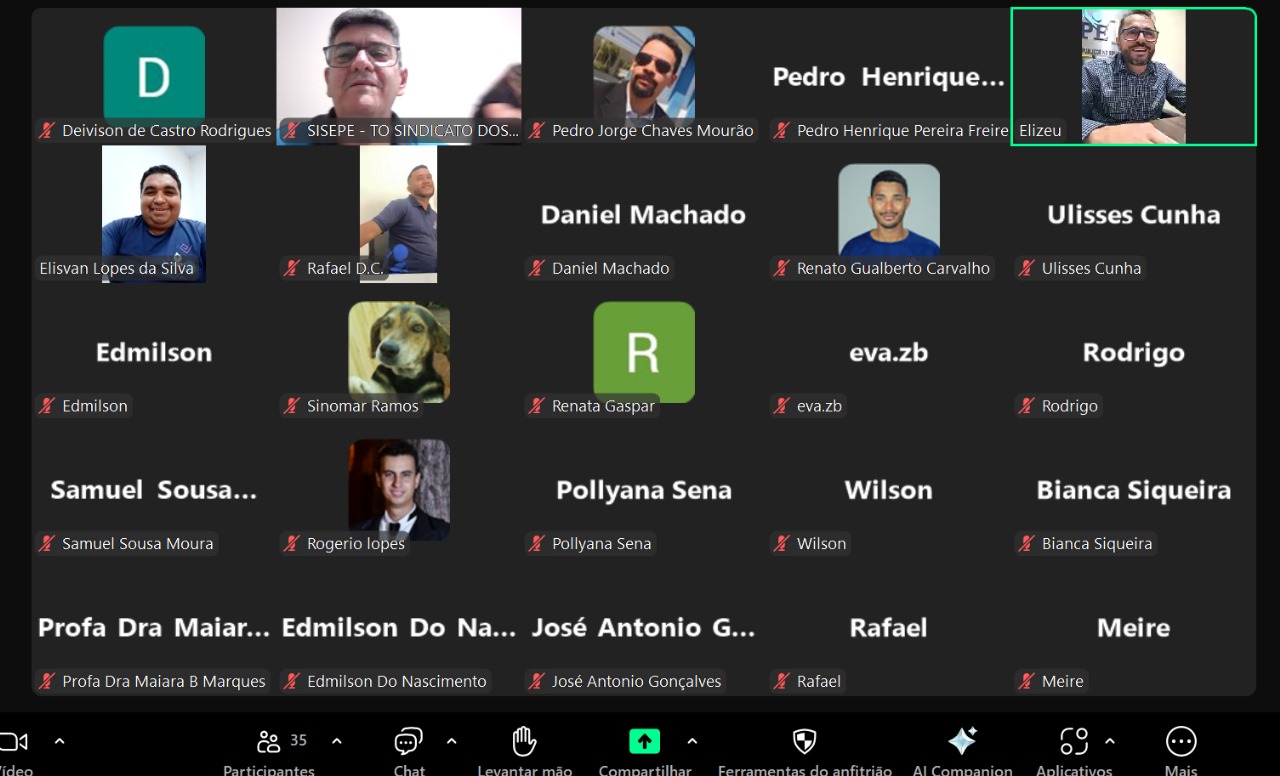Image resolution: width=1280 pixels, height=776 pixels.
Task: Open the Aplicativos icon
Action: (1073, 741)
